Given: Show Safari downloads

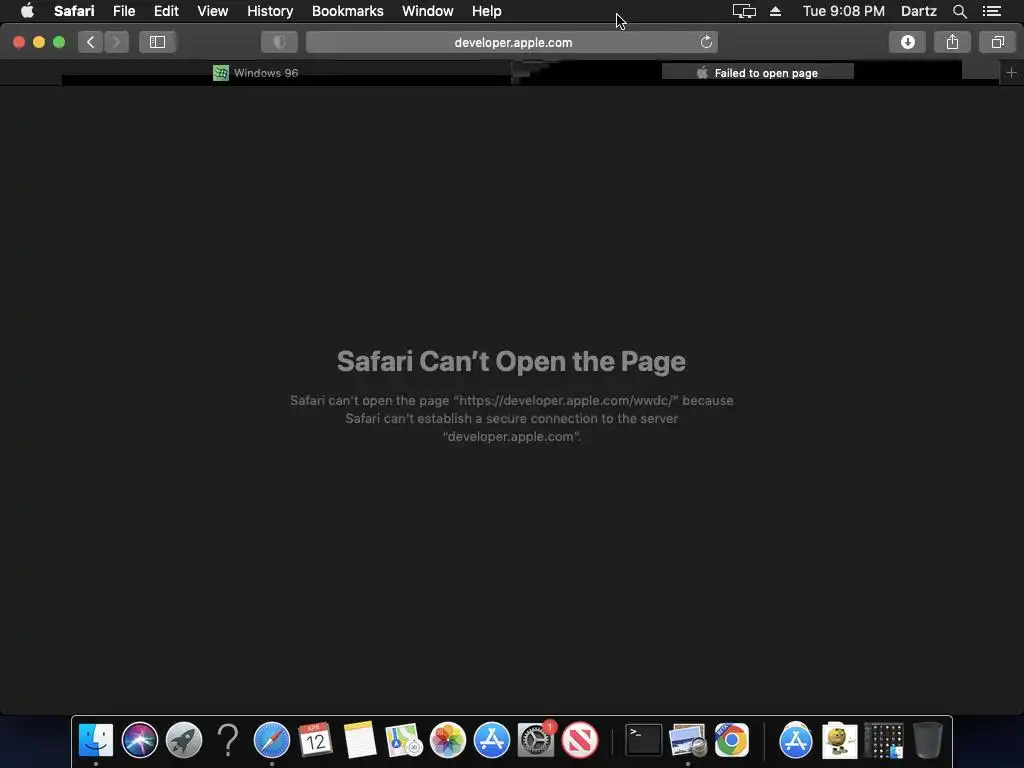Looking at the screenshot, I should pyautogui.click(x=907, y=42).
